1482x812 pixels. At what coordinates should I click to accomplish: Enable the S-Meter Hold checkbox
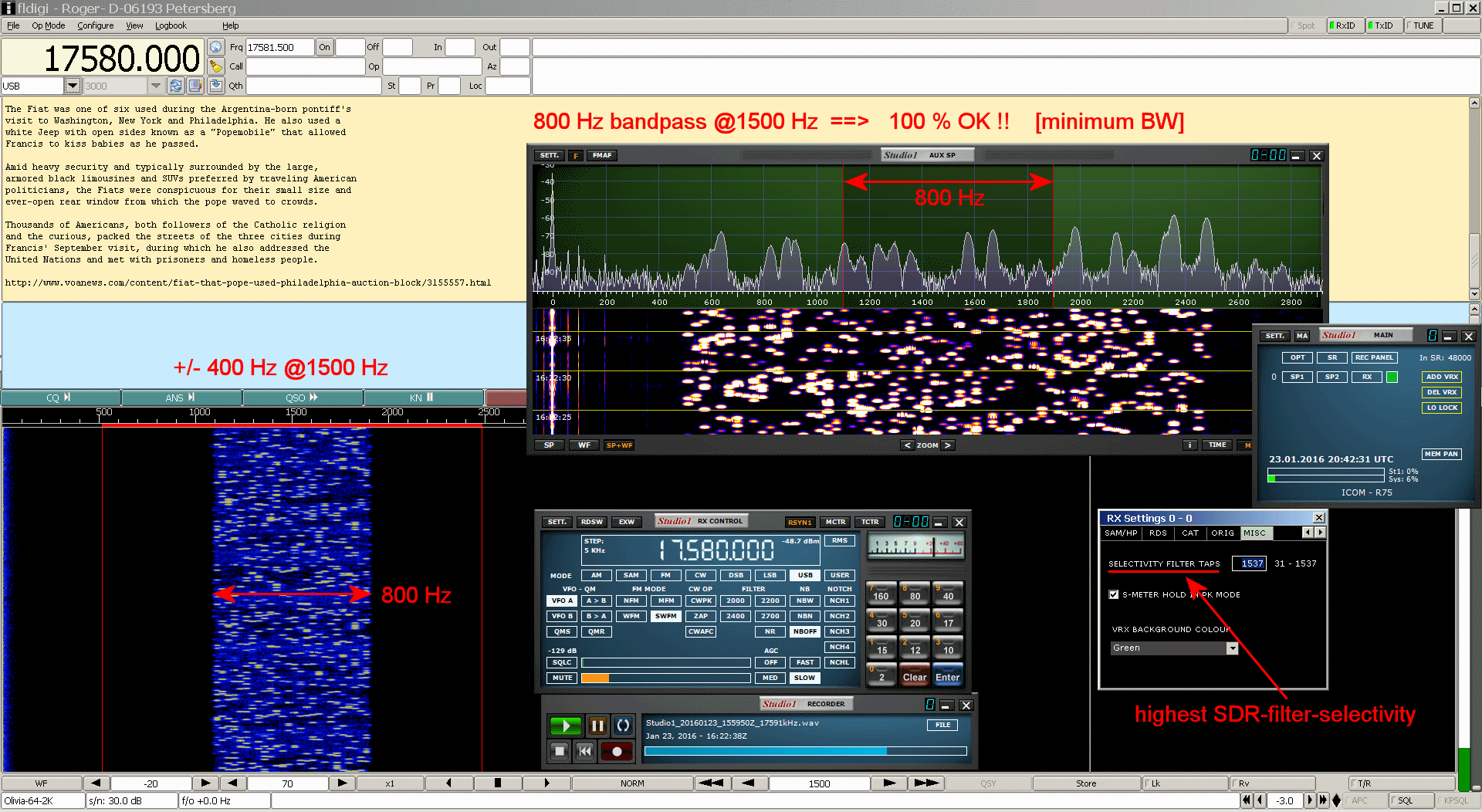click(x=1114, y=594)
